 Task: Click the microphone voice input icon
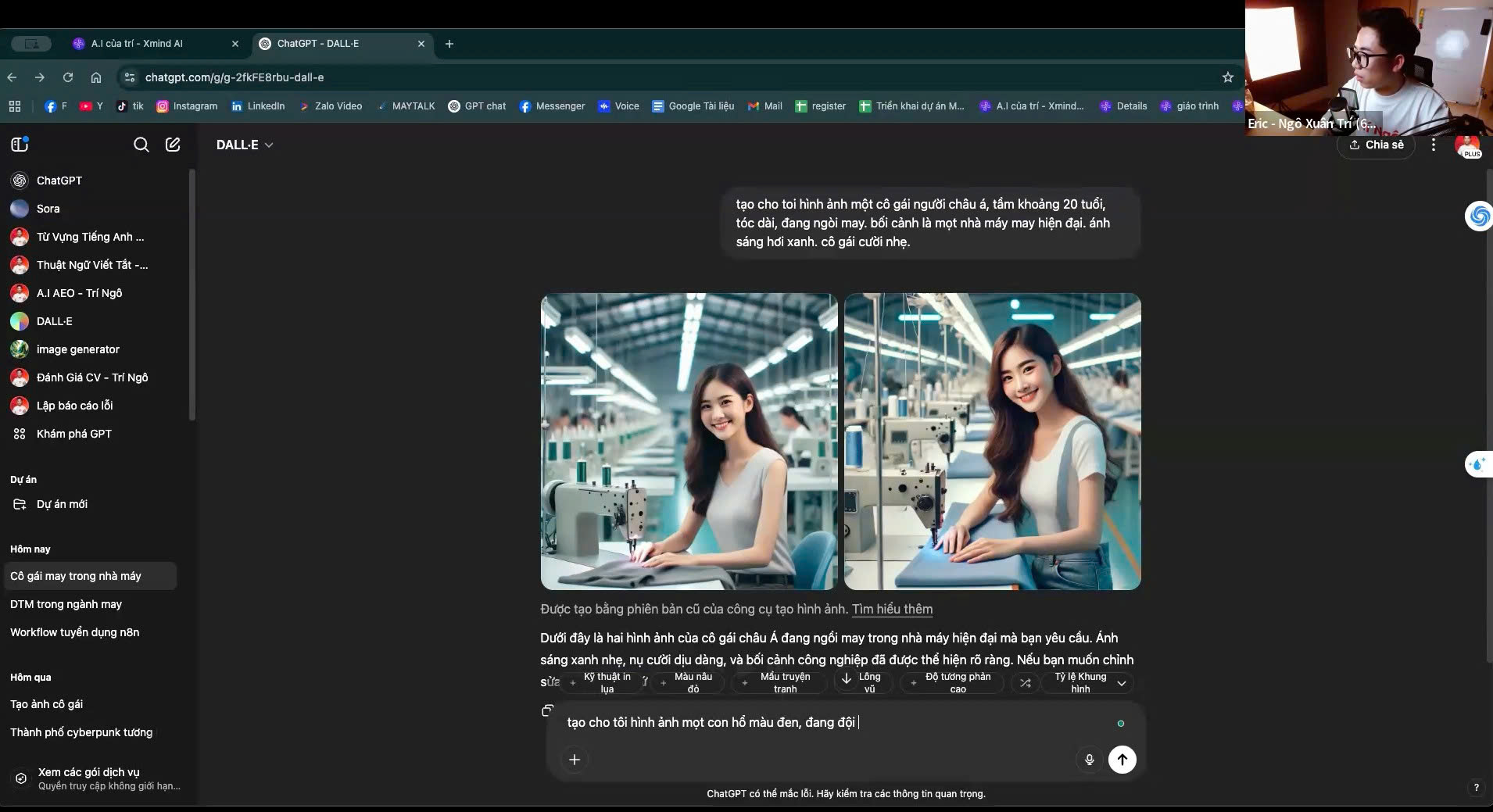click(1089, 760)
